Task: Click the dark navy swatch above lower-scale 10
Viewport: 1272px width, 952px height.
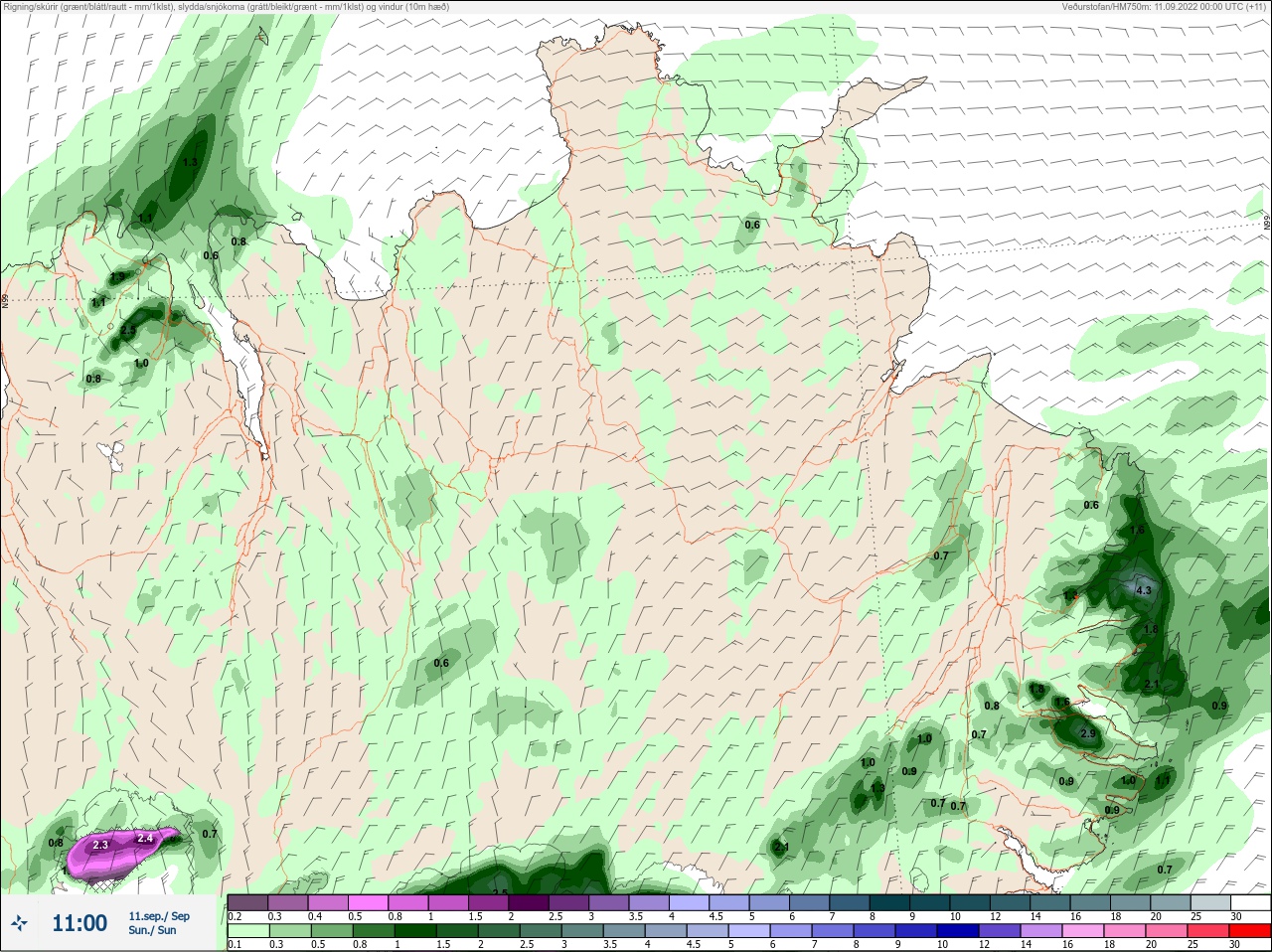Action: (957, 931)
